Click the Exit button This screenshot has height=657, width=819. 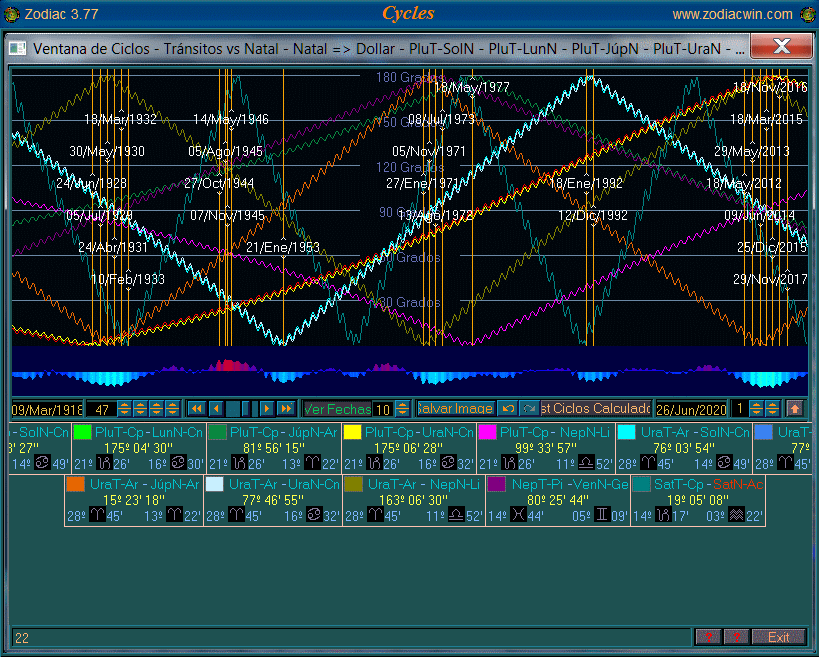[x=778, y=637]
